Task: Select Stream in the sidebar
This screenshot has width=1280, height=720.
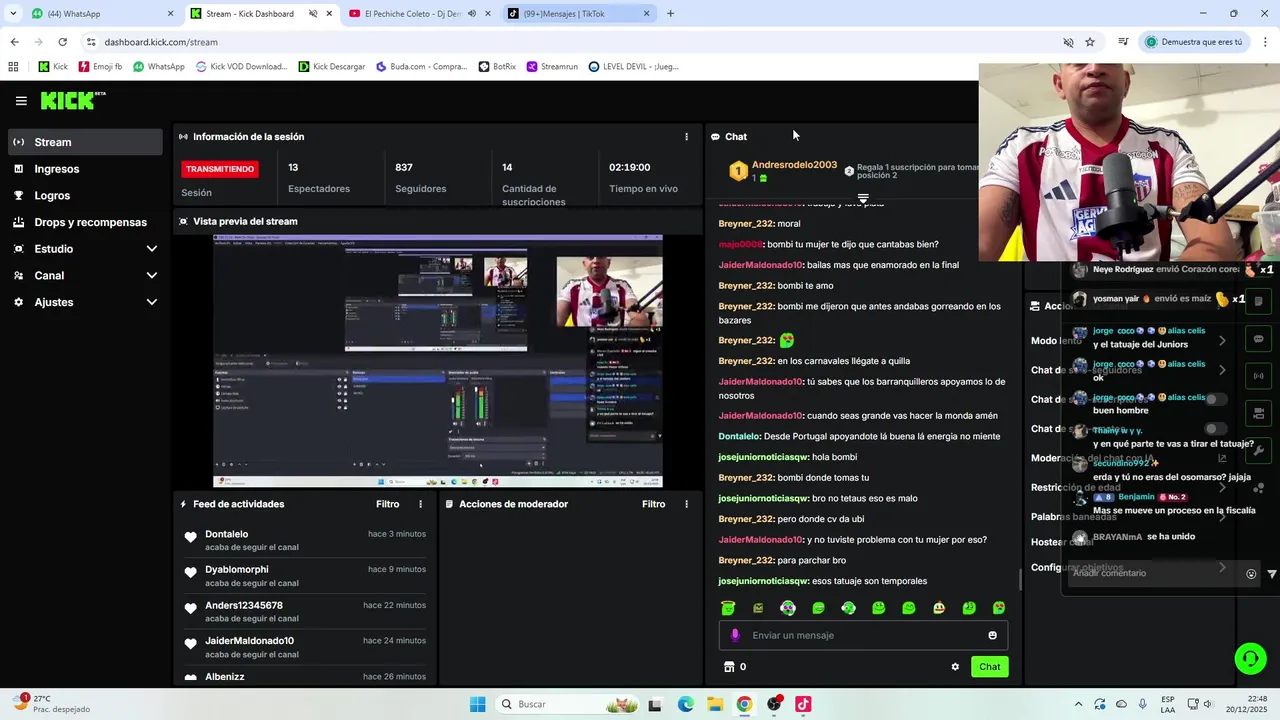Action: (85, 142)
